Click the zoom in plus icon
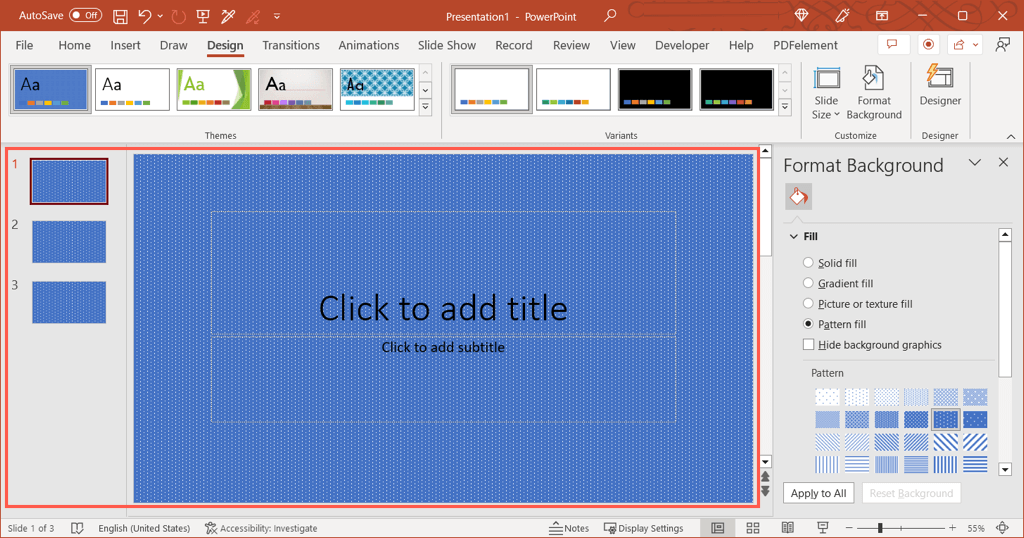The height and width of the screenshot is (538, 1024). [x=953, y=528]
